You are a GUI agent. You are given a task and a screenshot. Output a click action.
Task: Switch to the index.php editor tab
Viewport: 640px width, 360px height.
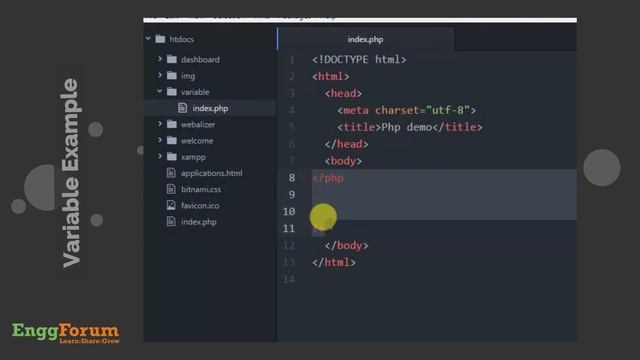[x=365, y=39]
